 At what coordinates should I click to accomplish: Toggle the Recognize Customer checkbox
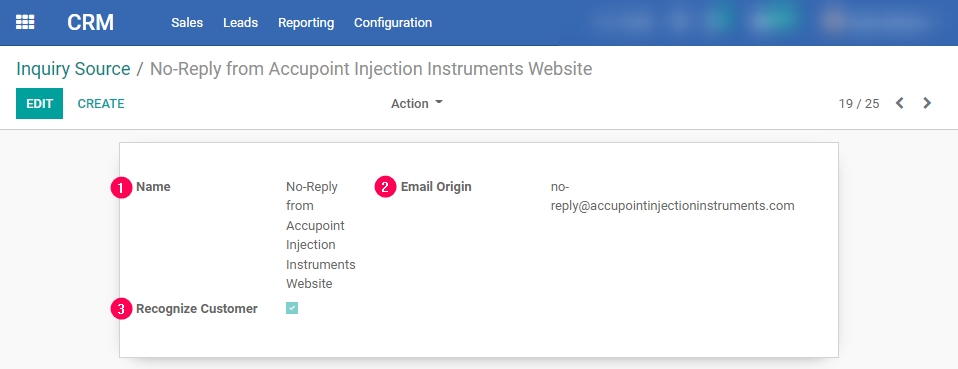[x=292, y=309]
